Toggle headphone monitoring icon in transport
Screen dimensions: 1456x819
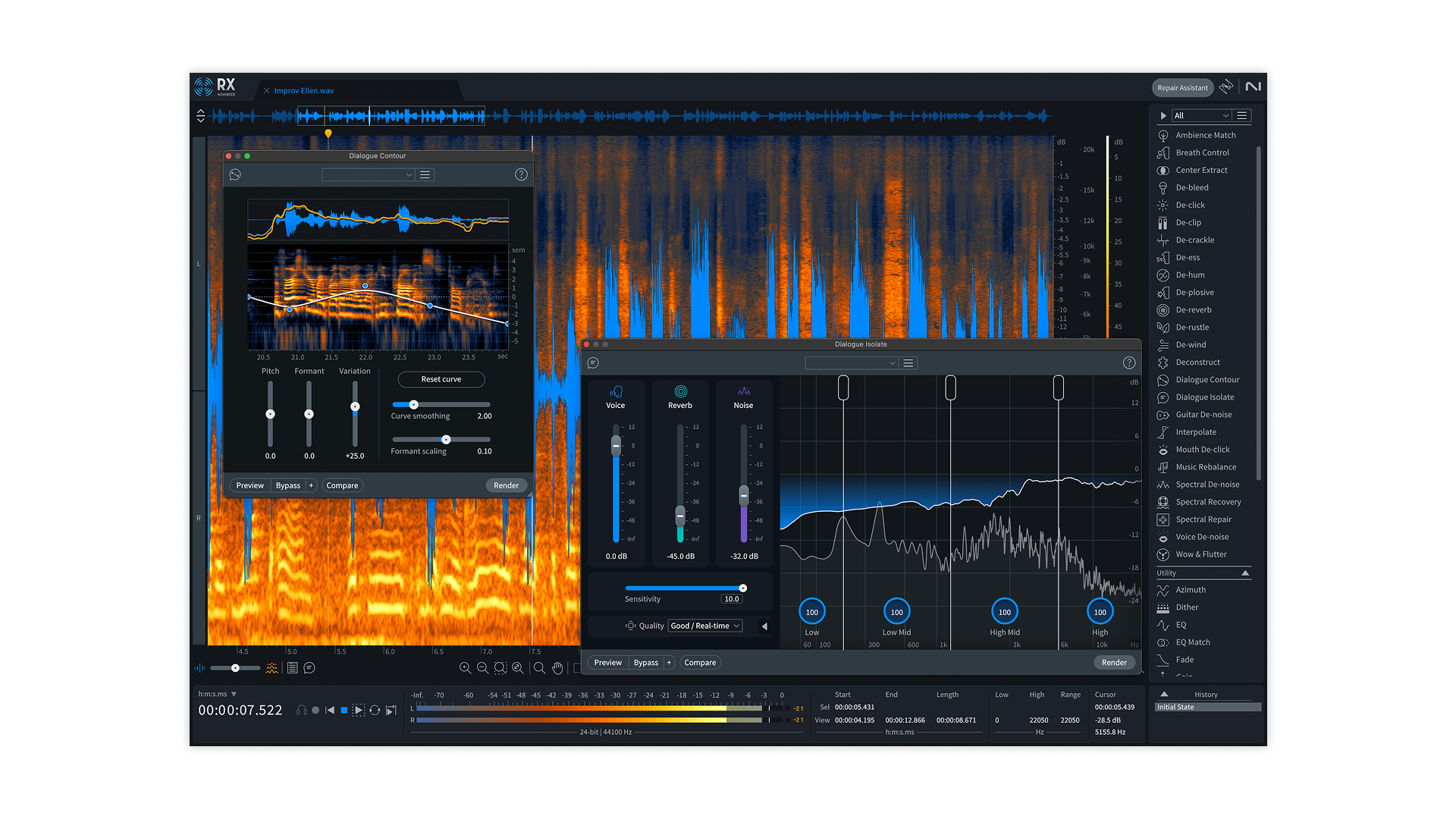pyautogui.click(x=302, y=711)
